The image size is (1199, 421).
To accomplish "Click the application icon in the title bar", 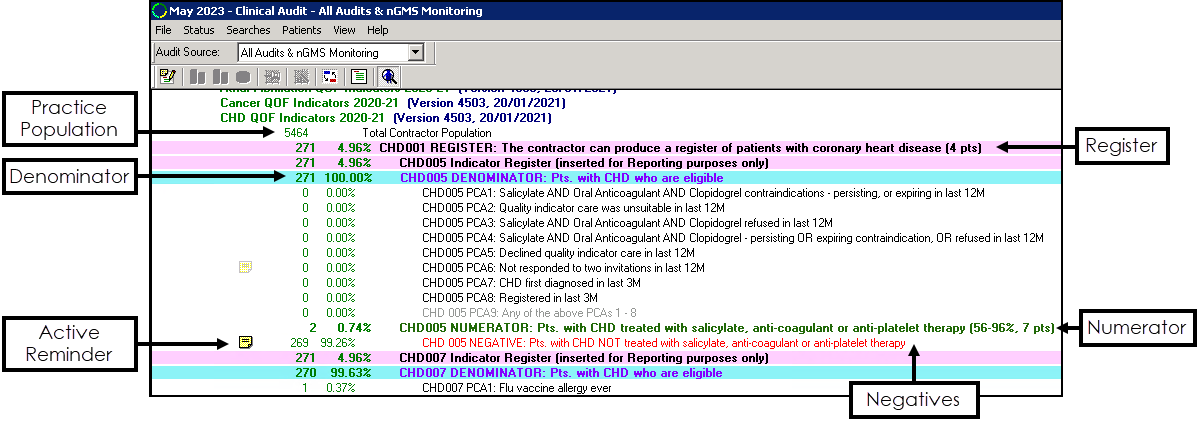I will tap(159, 11).
